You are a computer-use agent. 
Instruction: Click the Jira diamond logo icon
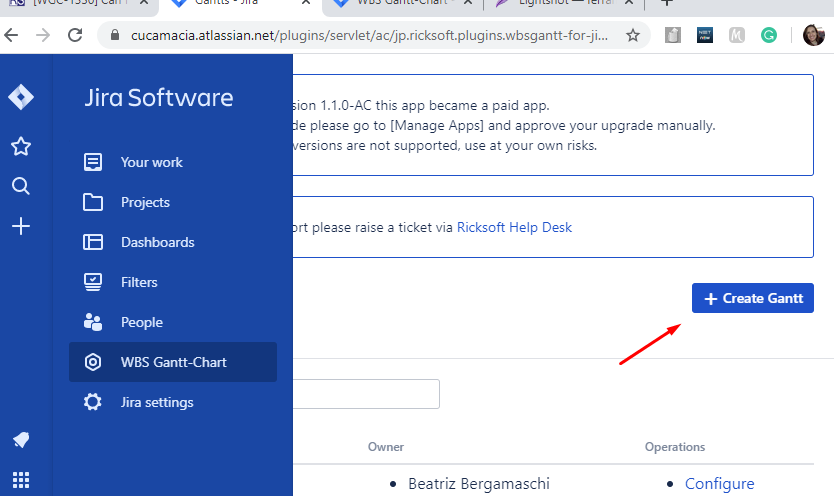pos(21,97)
